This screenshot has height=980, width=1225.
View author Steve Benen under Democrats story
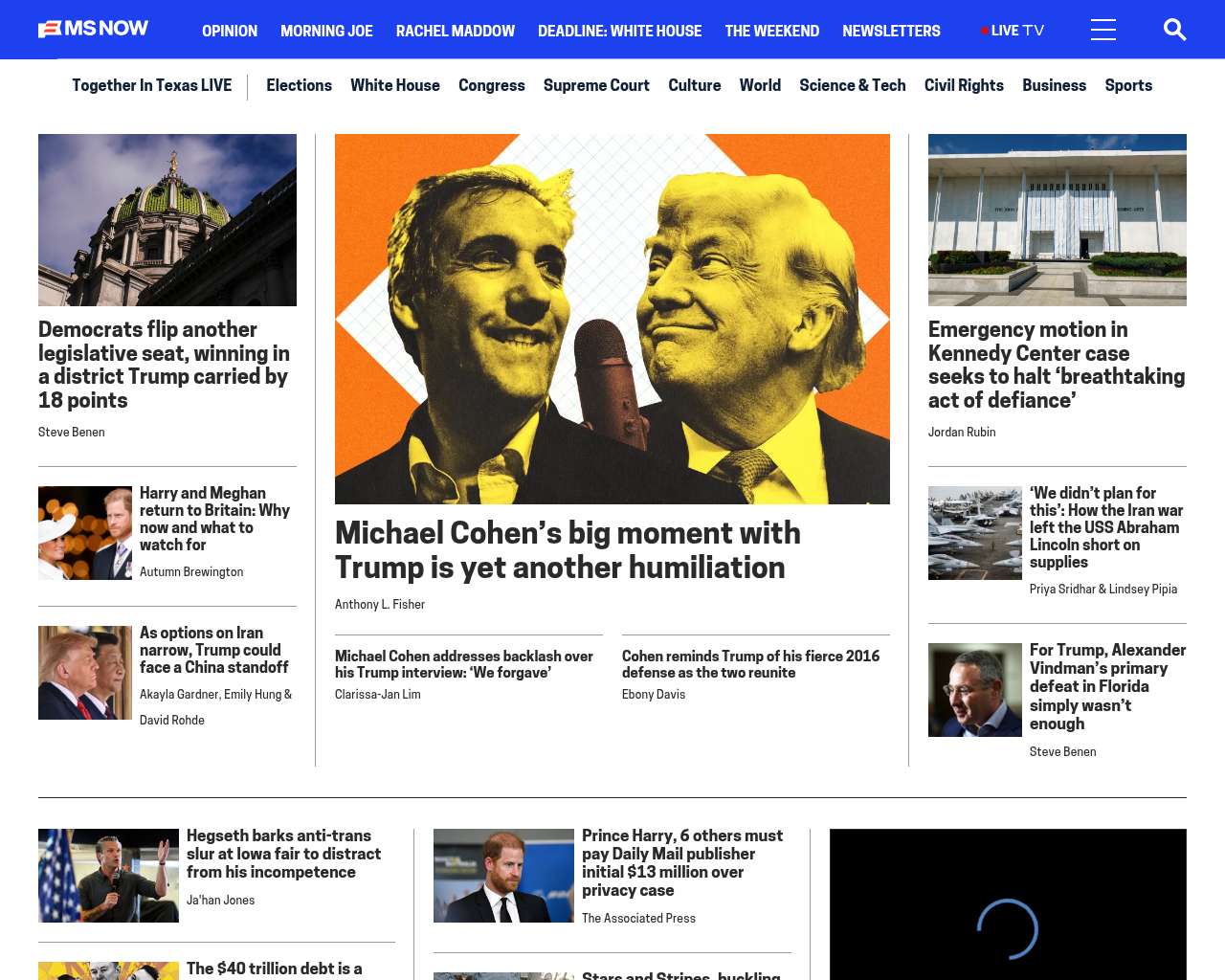(72, 433)
